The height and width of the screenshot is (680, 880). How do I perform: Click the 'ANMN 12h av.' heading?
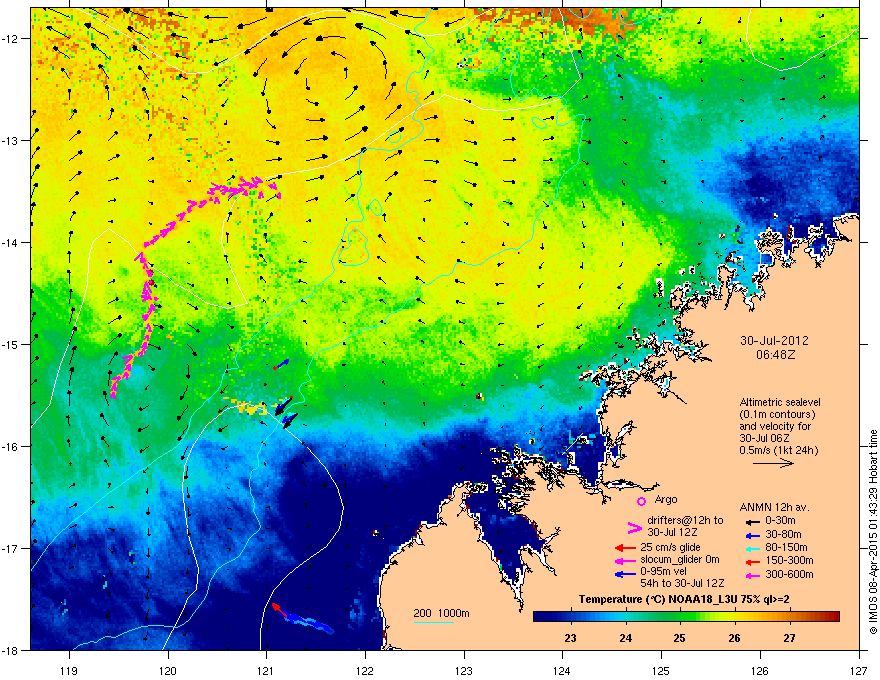tap(774, 508)
